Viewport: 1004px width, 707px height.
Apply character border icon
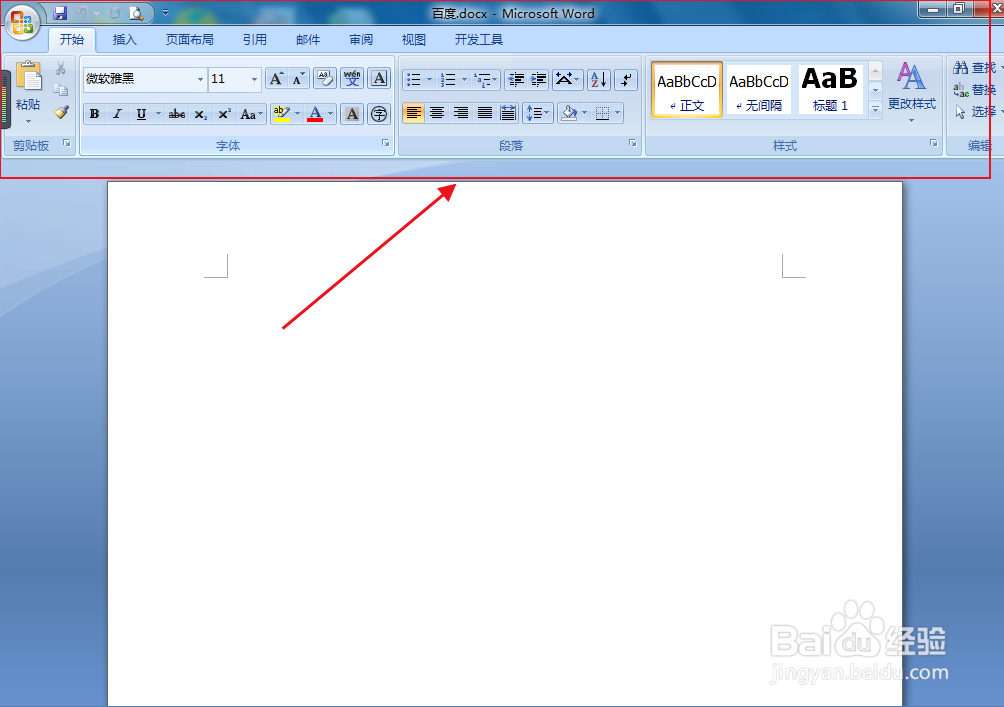[379, 79]
